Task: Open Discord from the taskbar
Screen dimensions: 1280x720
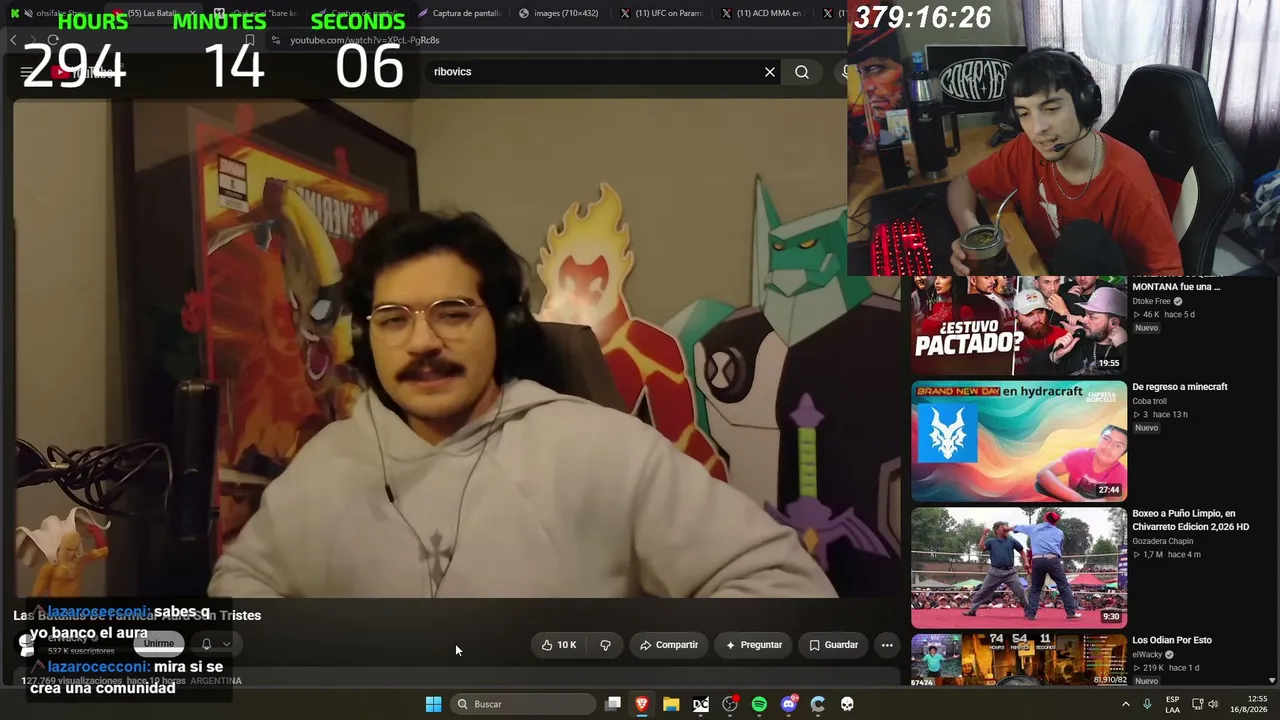Action: click(x=789, y=704)
